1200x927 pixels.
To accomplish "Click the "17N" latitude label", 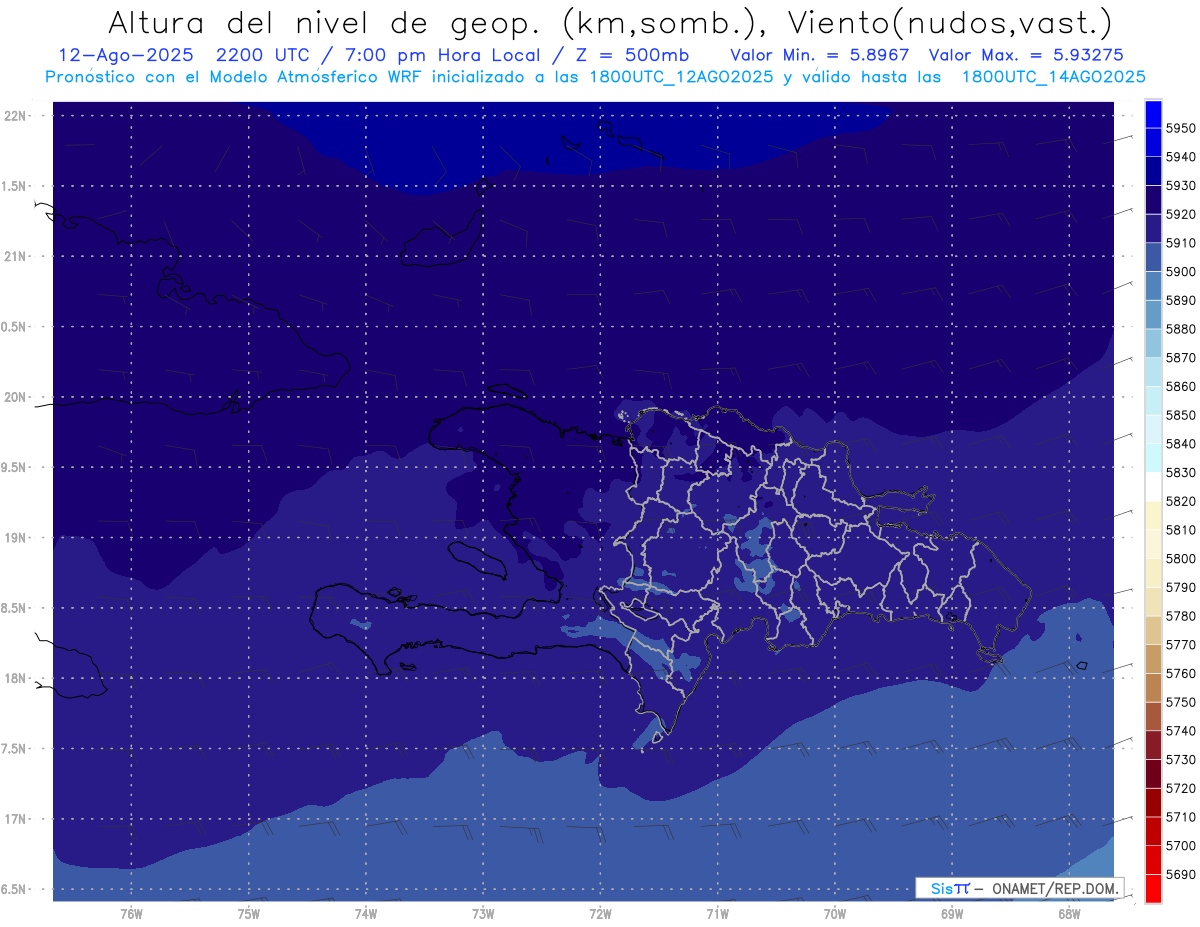I will click(x=15, y=819).
